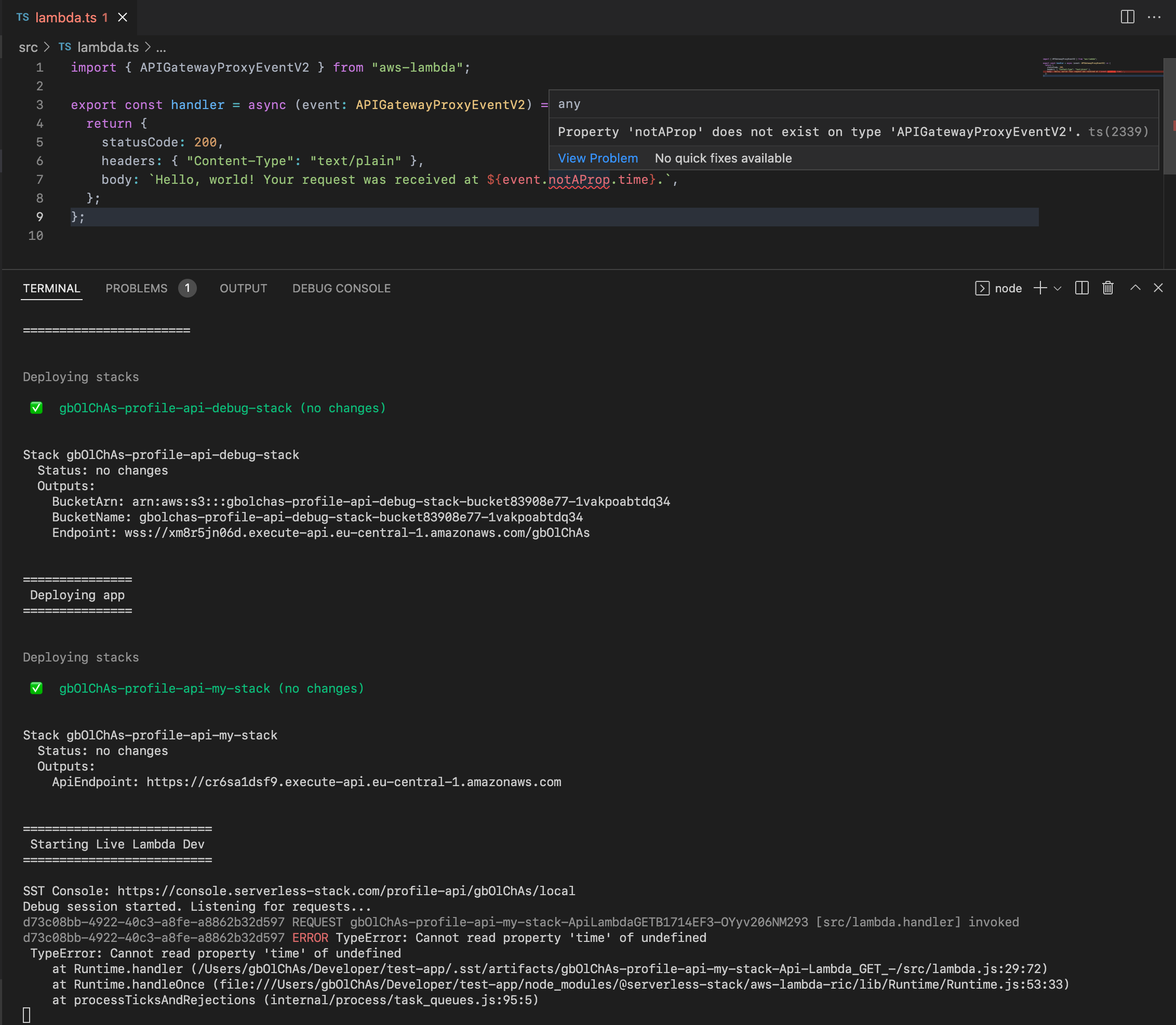The width and height of the screenshot is (1176, 1025).
Task: Click the src breadcrumb segment
Action: (x=28, y=47)
